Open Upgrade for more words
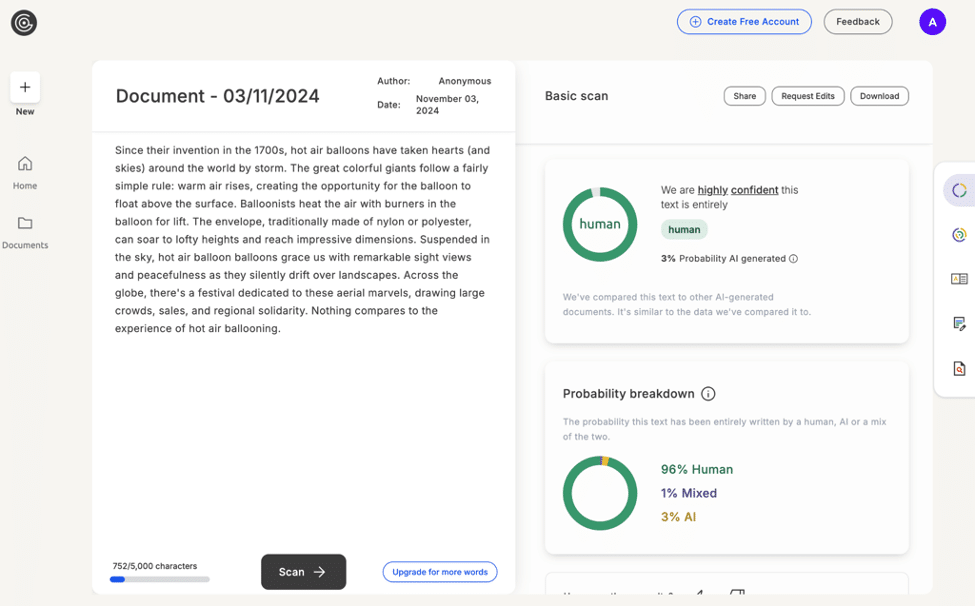977x606 pixels. point(440,571)
